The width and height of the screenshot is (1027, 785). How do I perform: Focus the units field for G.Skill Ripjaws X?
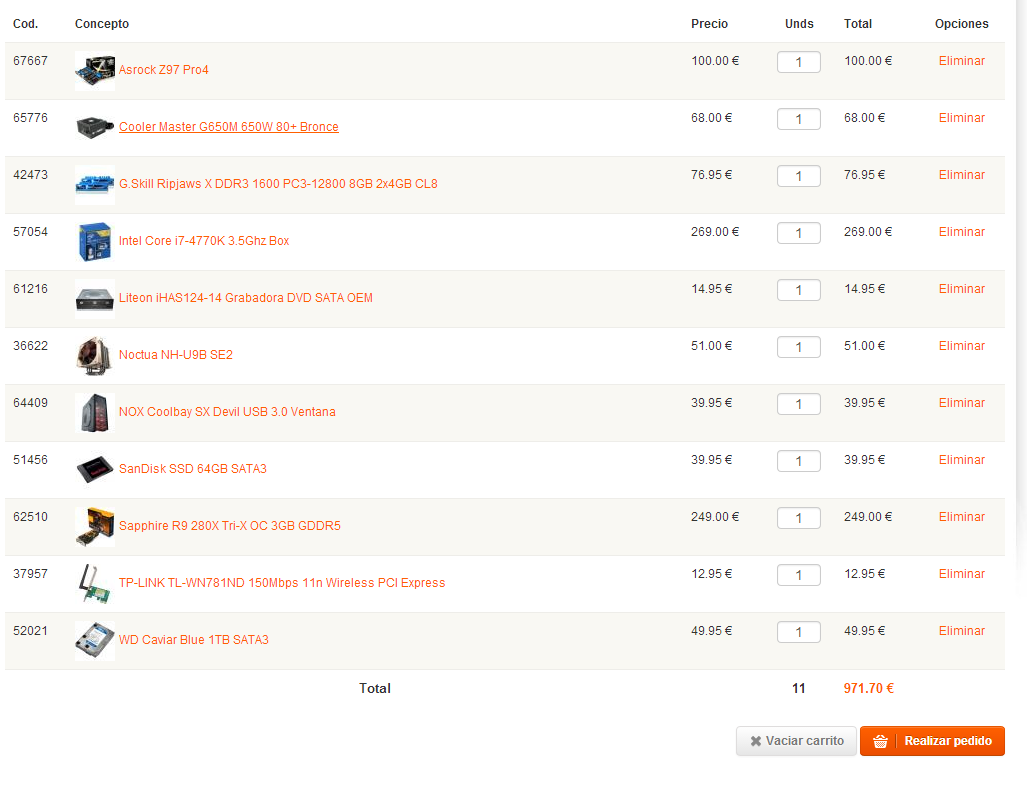click(x=798, y=176)
